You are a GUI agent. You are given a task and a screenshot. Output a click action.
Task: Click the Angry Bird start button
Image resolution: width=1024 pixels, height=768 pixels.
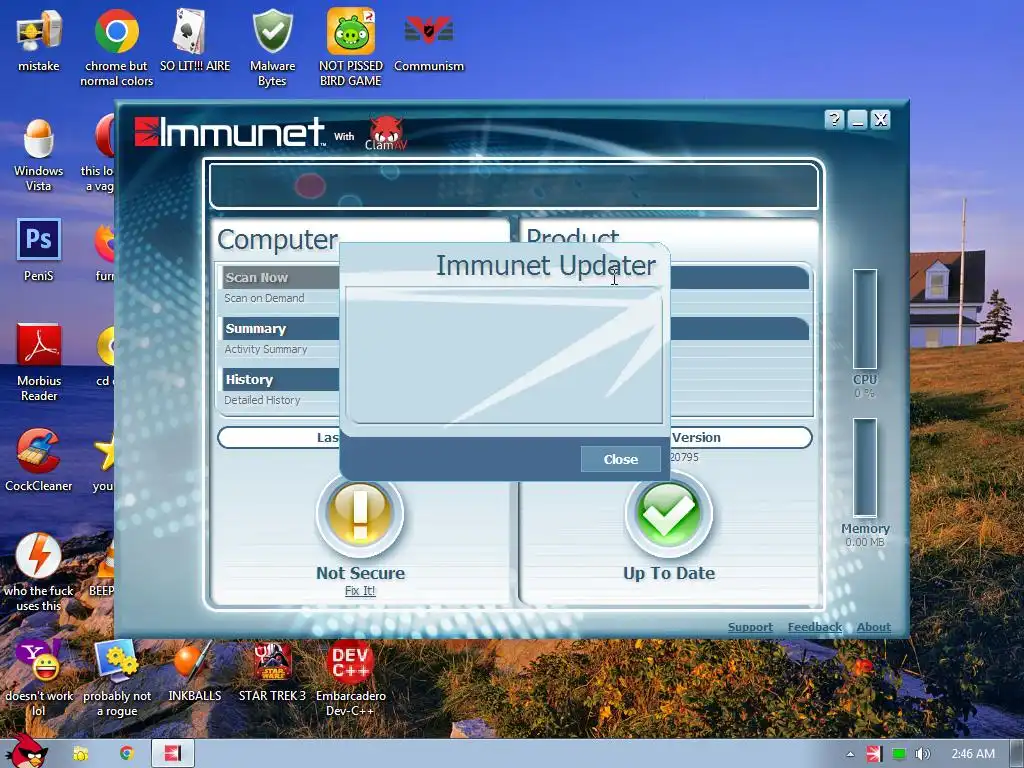point(26,751)
